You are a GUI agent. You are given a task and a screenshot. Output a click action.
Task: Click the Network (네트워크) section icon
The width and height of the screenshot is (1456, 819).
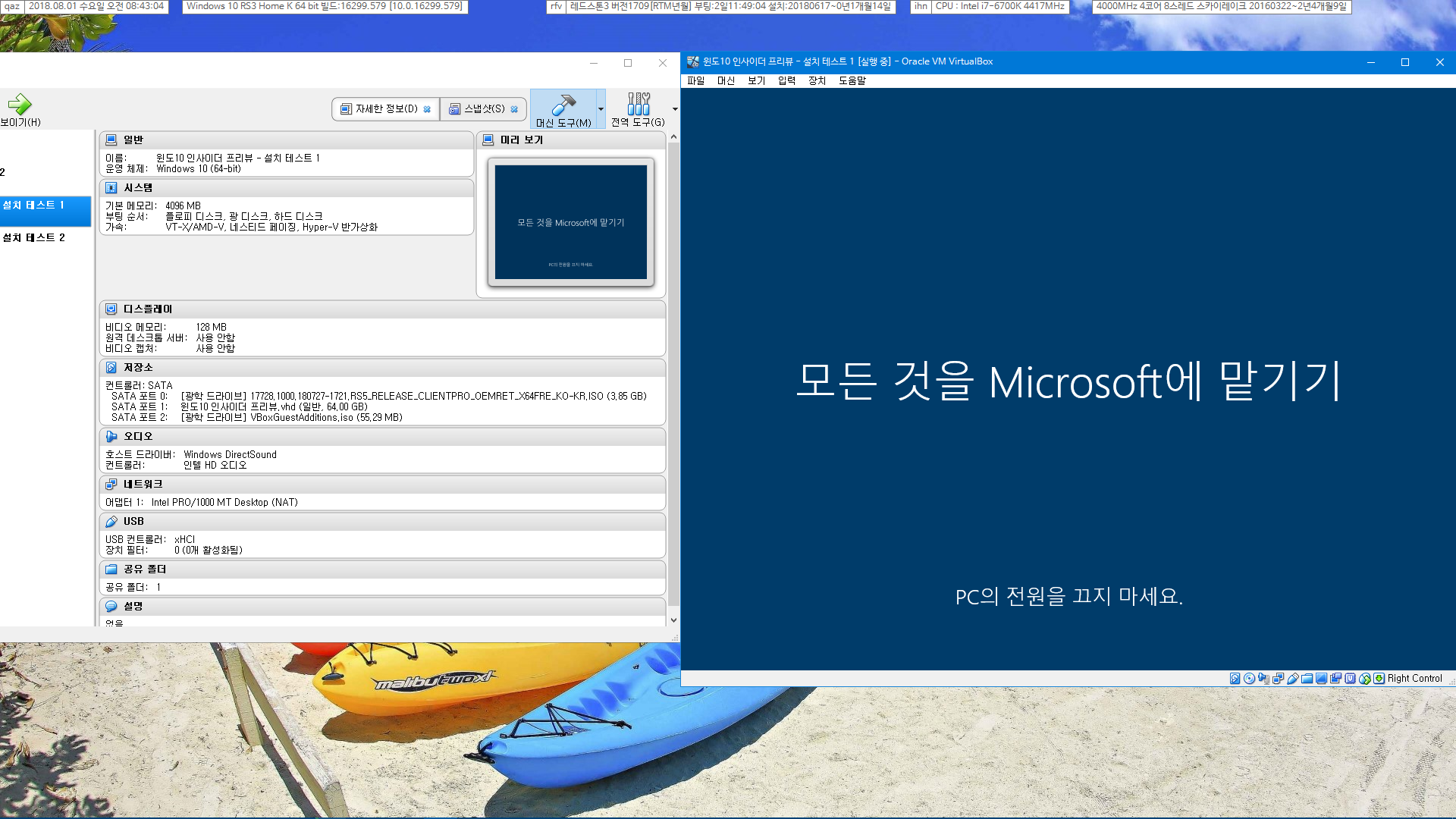click(x=111, y=484)
